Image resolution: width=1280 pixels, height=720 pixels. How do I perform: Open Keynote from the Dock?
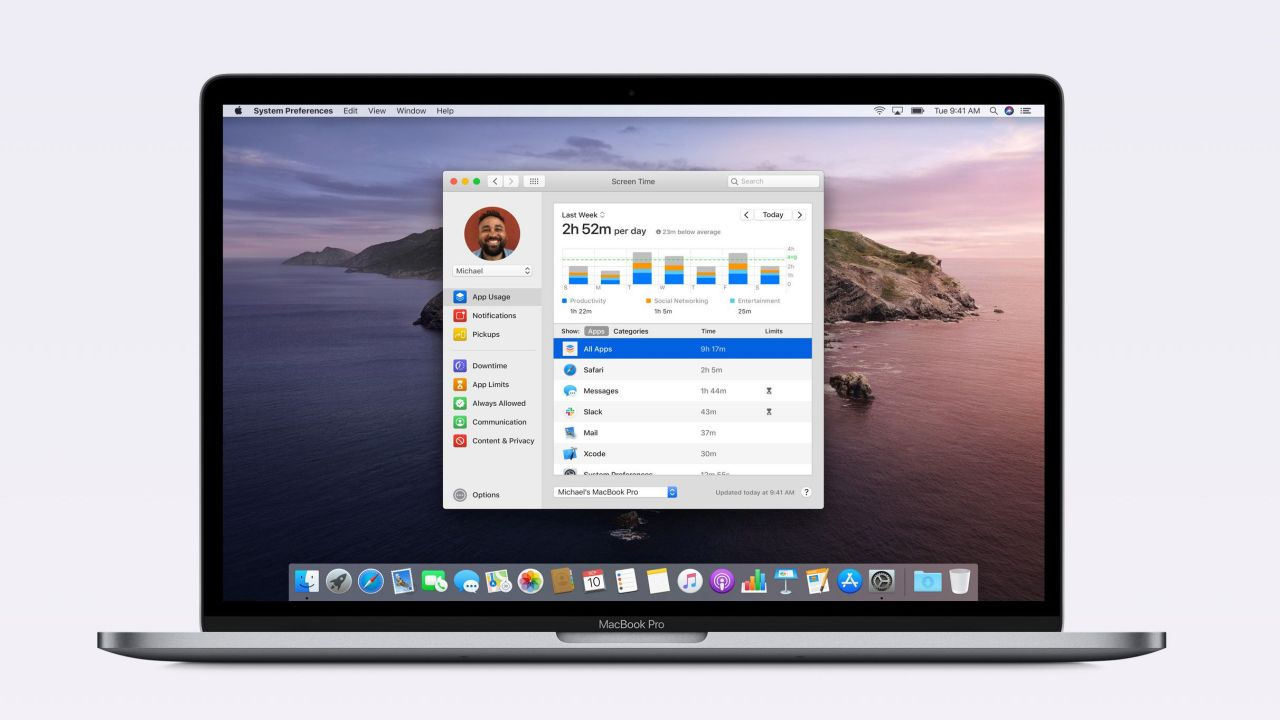(x=786, y=581)
